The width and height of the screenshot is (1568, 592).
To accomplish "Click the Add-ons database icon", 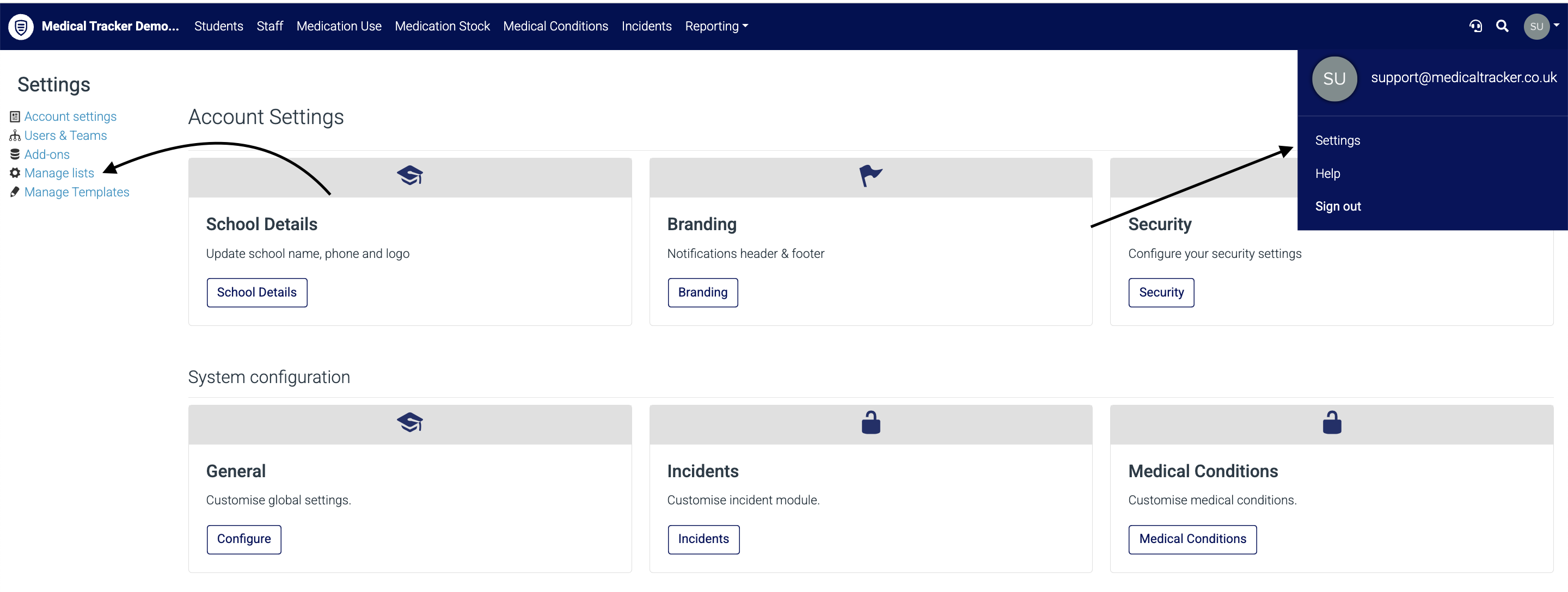I will click(15, 154).
